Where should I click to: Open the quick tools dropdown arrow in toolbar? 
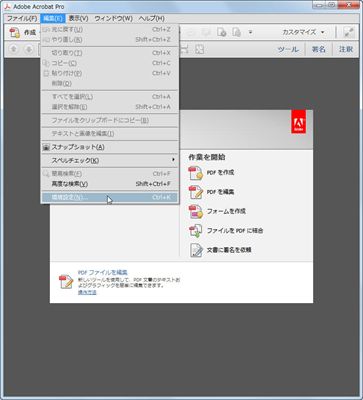(250, 32)
